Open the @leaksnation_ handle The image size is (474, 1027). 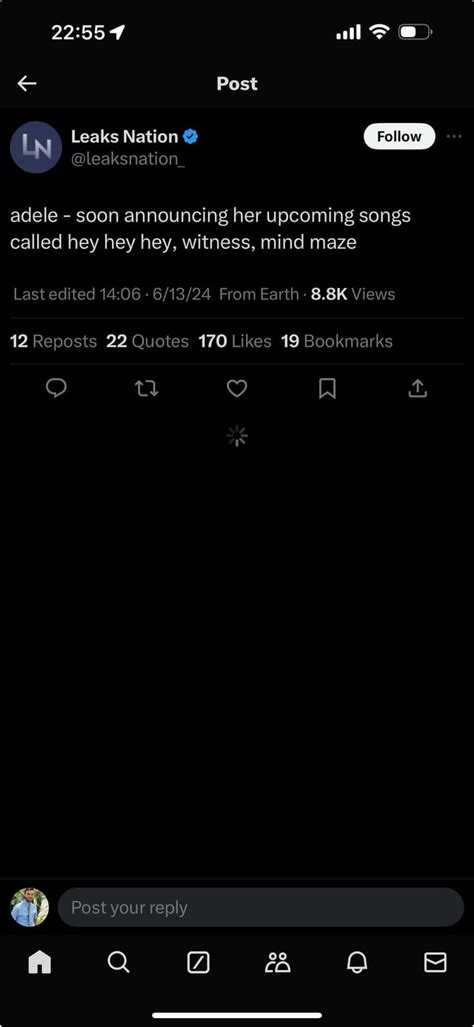[x=128, y=159]
